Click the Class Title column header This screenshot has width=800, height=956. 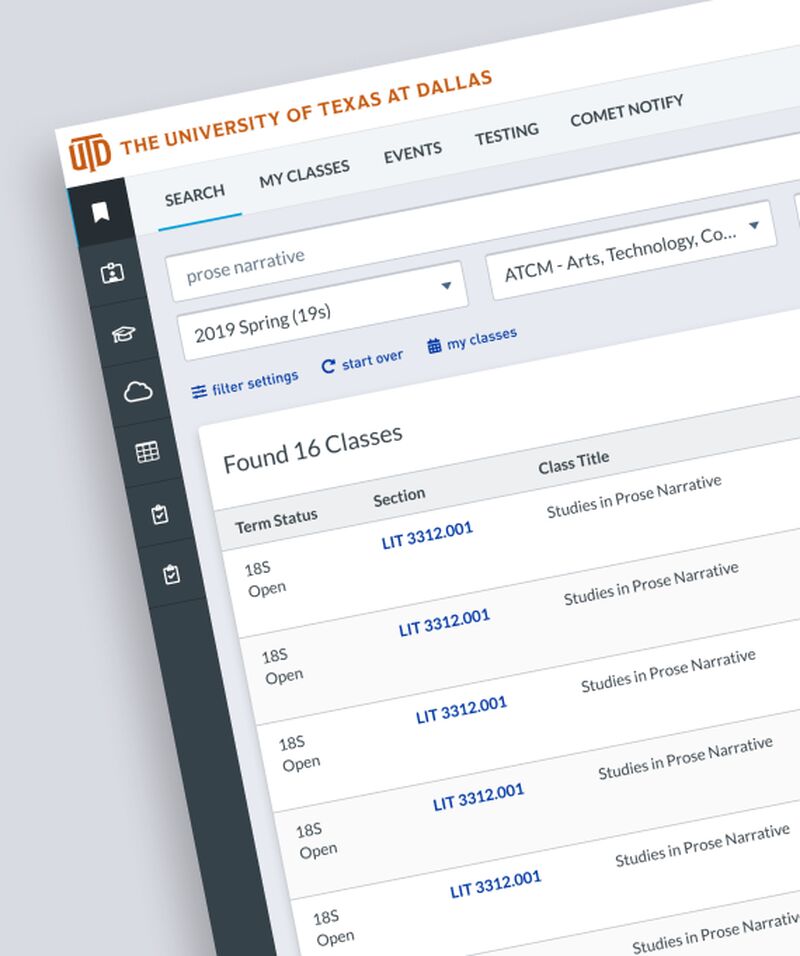tap(573, 462)
